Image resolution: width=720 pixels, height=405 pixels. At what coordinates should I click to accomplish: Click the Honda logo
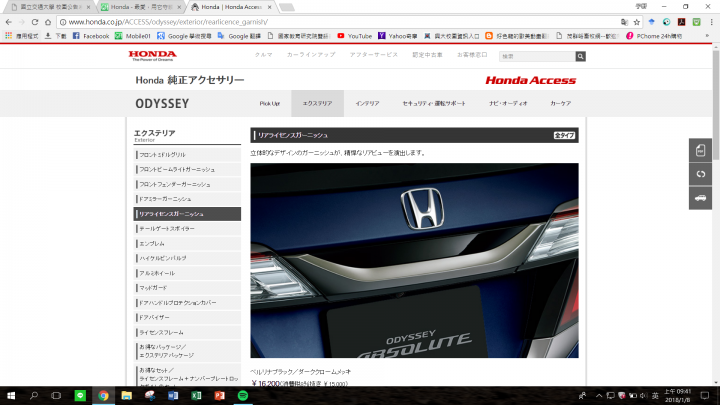click(152, 56)
